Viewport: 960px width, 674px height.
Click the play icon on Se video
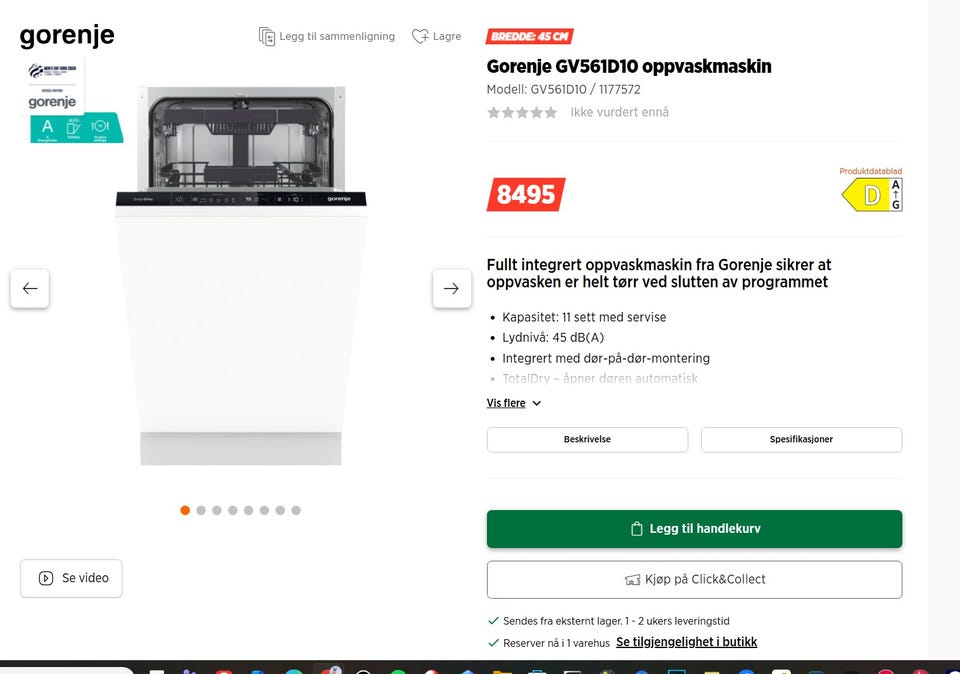pyautogui.click(x=46, y=578)
